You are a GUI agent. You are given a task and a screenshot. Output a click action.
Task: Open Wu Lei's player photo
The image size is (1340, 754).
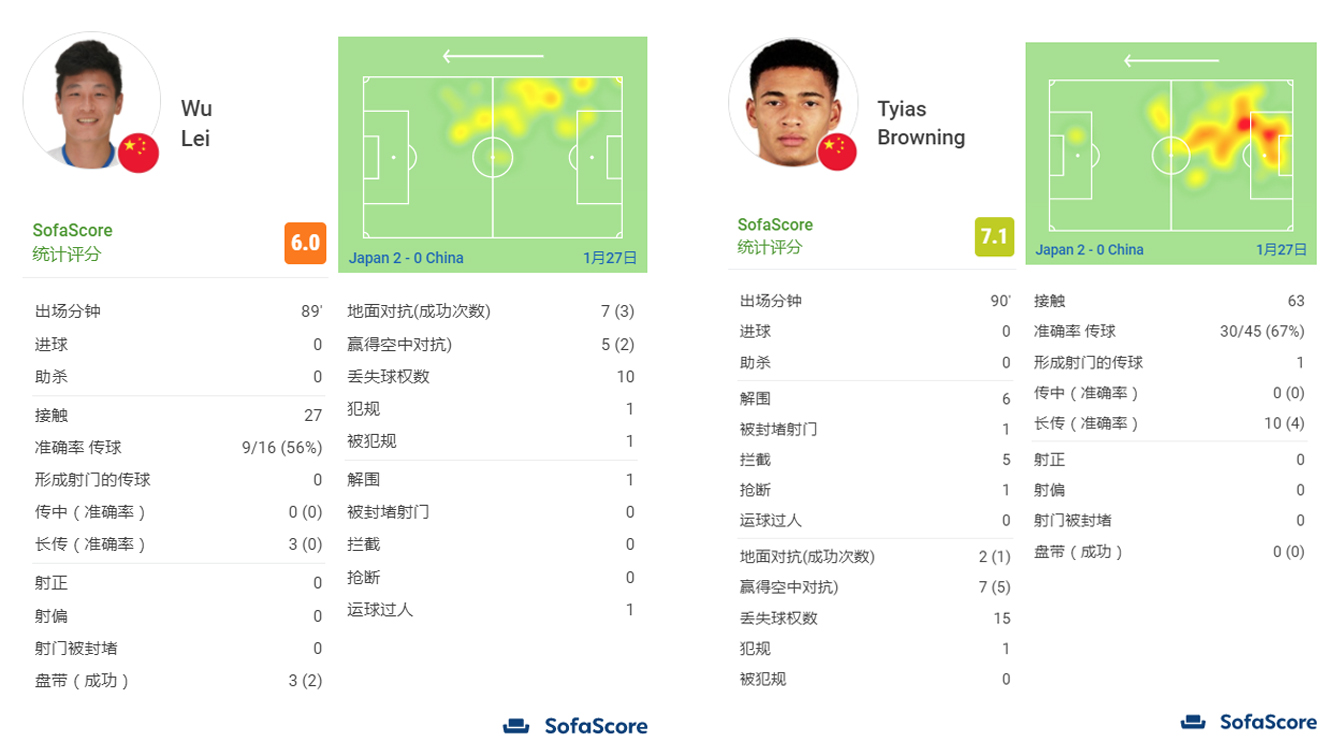pyautogui.click(x=91, y=100)
